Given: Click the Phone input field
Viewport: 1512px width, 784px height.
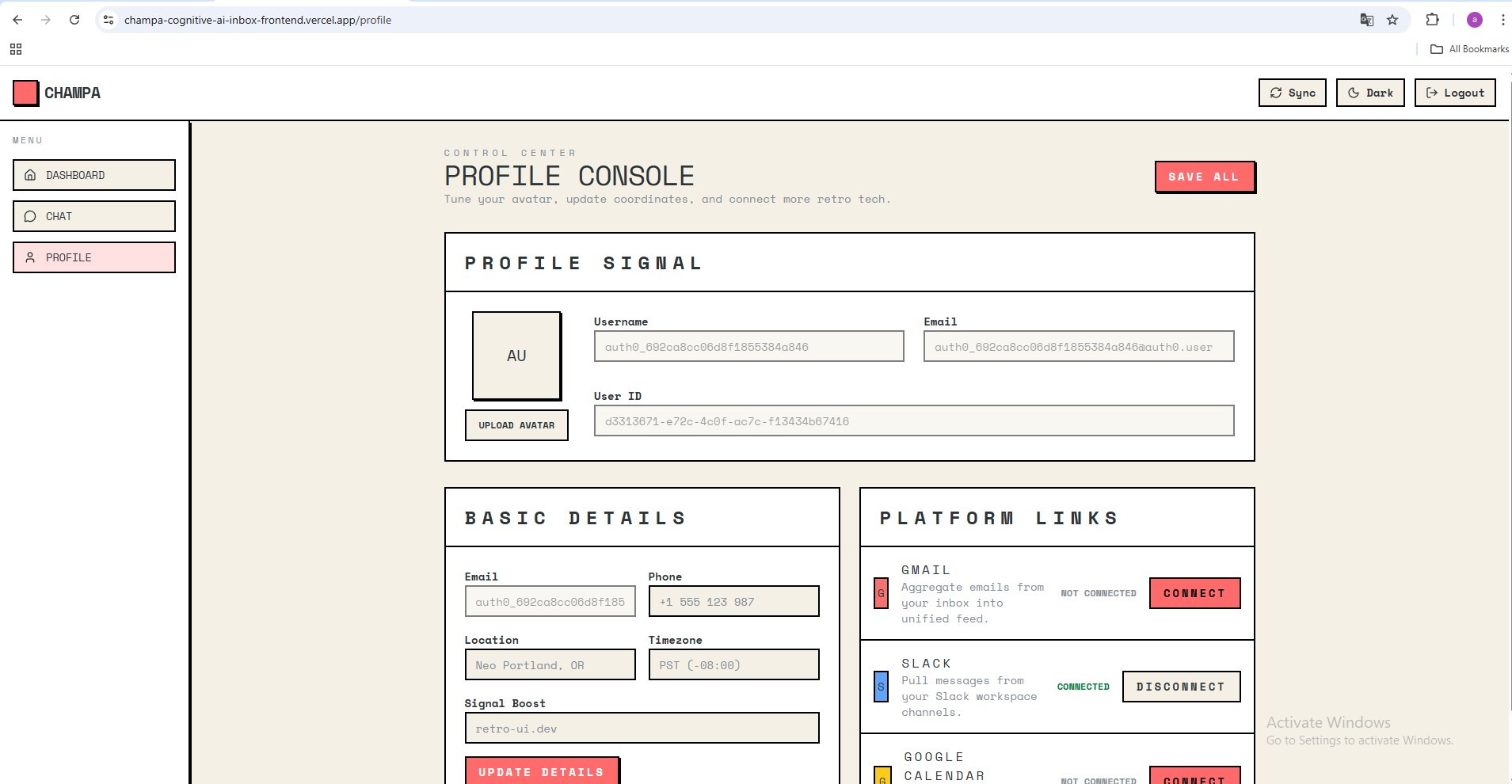Looking at the screenshot, I should click(x=733, y=601).
